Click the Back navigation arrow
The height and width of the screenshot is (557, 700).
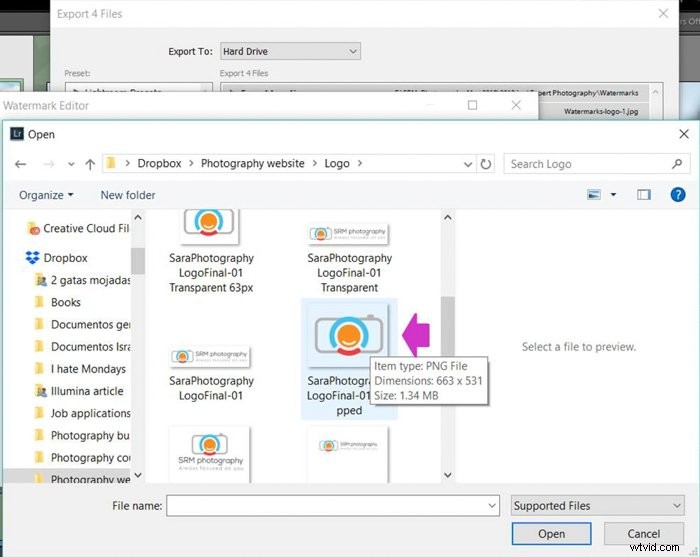coord(20,164)
